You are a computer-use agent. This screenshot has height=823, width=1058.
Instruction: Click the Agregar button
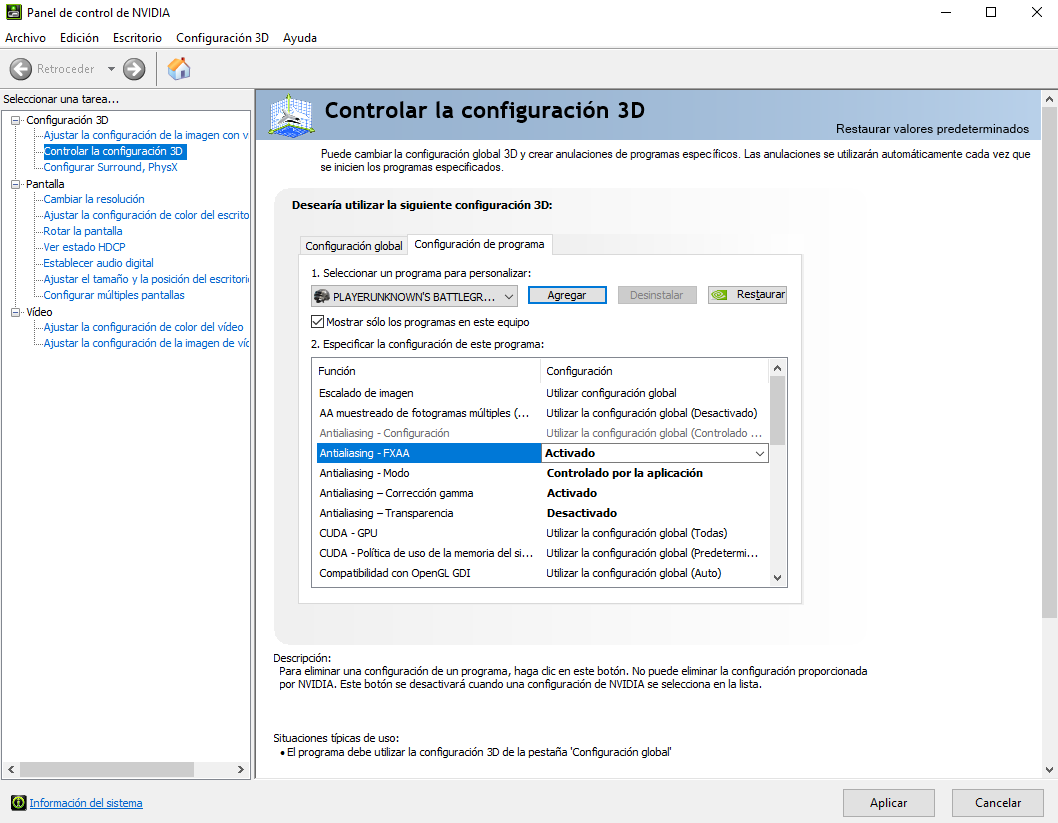click(567, 295)
